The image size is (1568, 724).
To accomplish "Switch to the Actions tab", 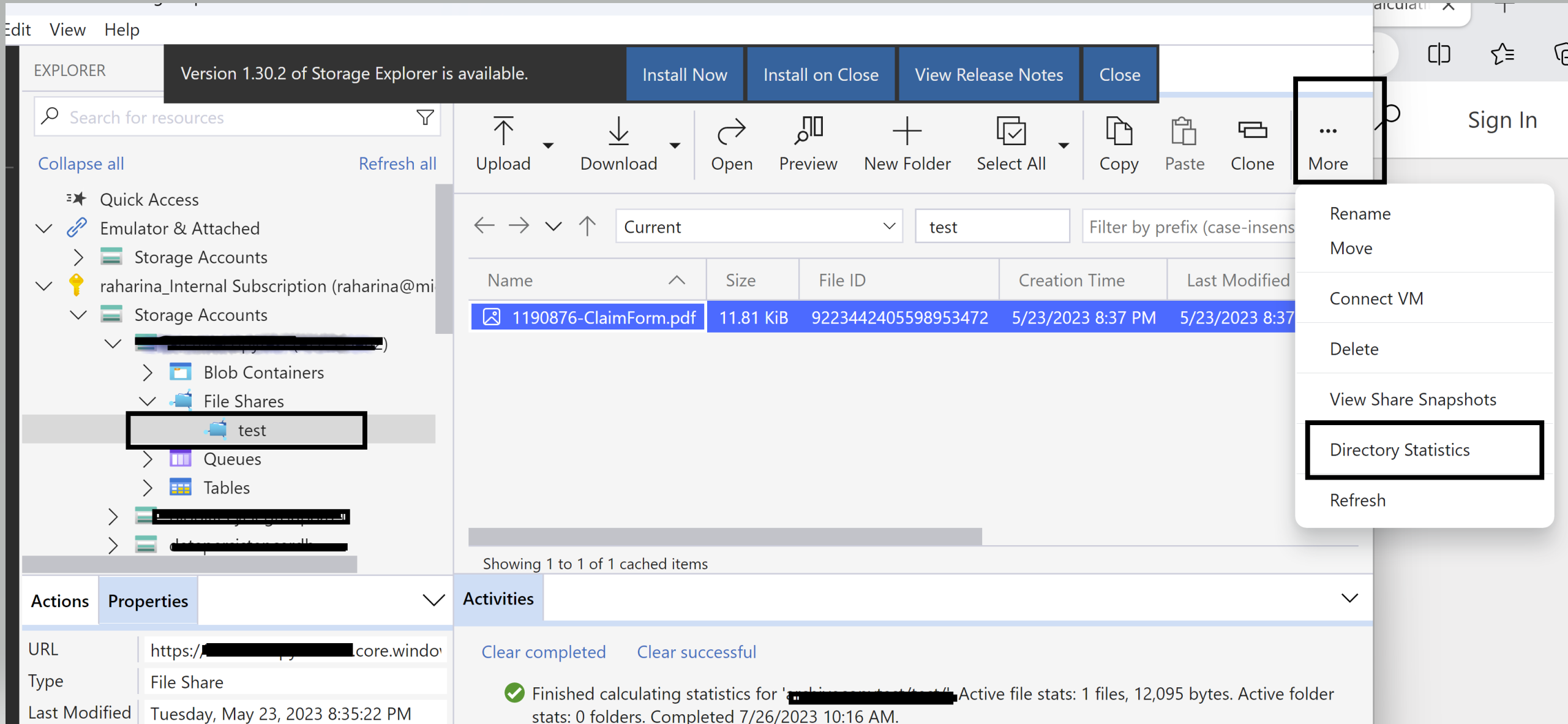I will coord(60,601).
